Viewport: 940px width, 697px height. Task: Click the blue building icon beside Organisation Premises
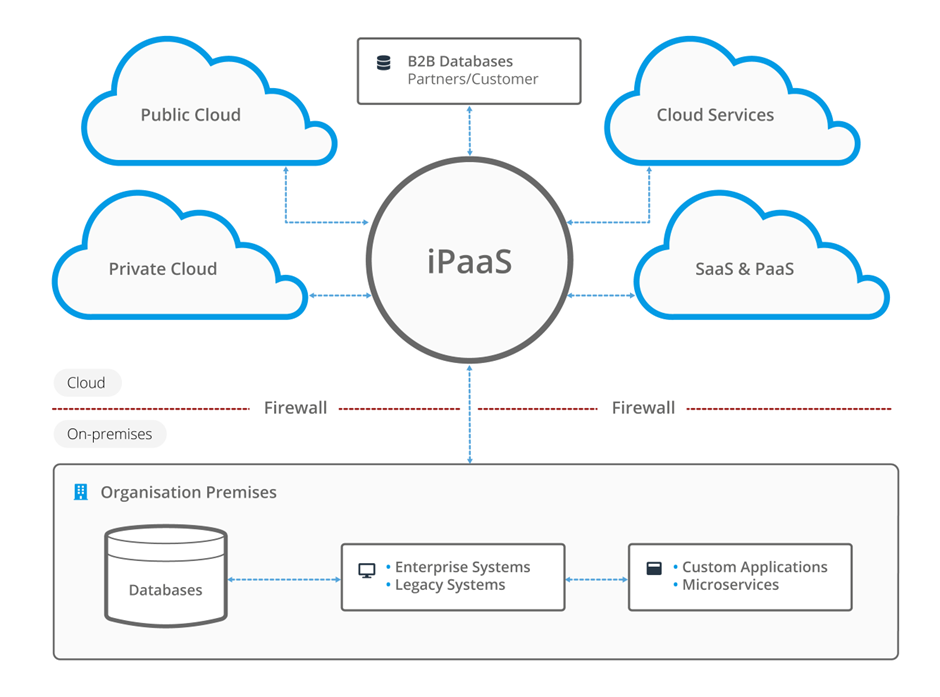pos(80,492)
